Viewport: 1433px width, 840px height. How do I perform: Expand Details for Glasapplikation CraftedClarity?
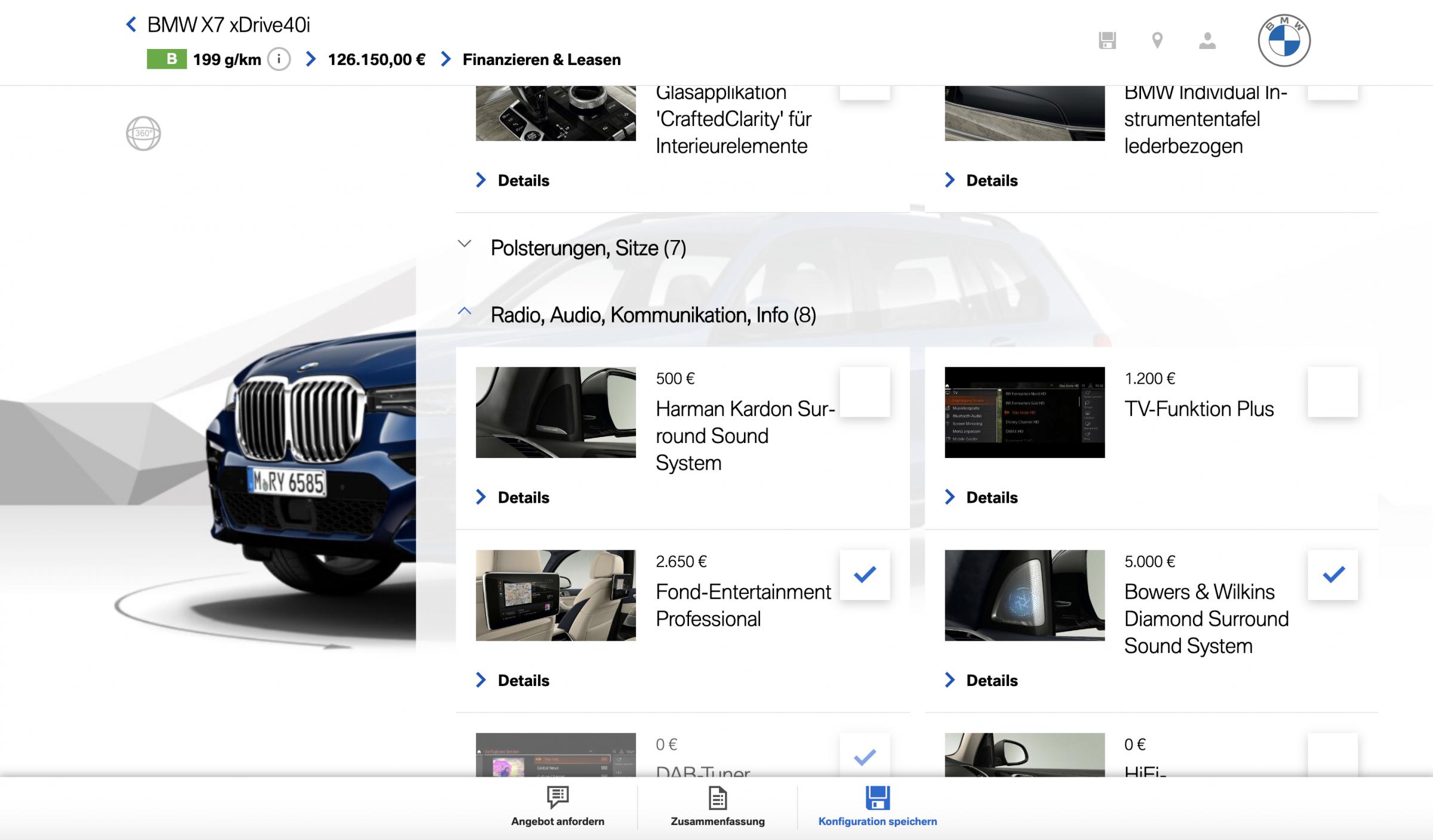coord(512,180)
